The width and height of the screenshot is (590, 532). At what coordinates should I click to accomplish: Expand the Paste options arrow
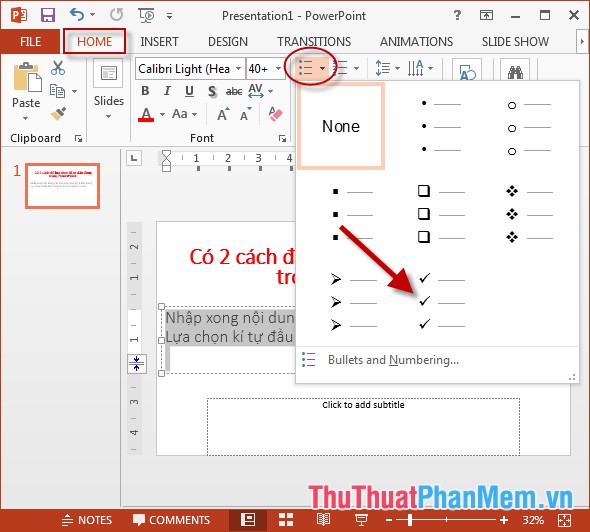pyautogui.click(x=26, y=118)
